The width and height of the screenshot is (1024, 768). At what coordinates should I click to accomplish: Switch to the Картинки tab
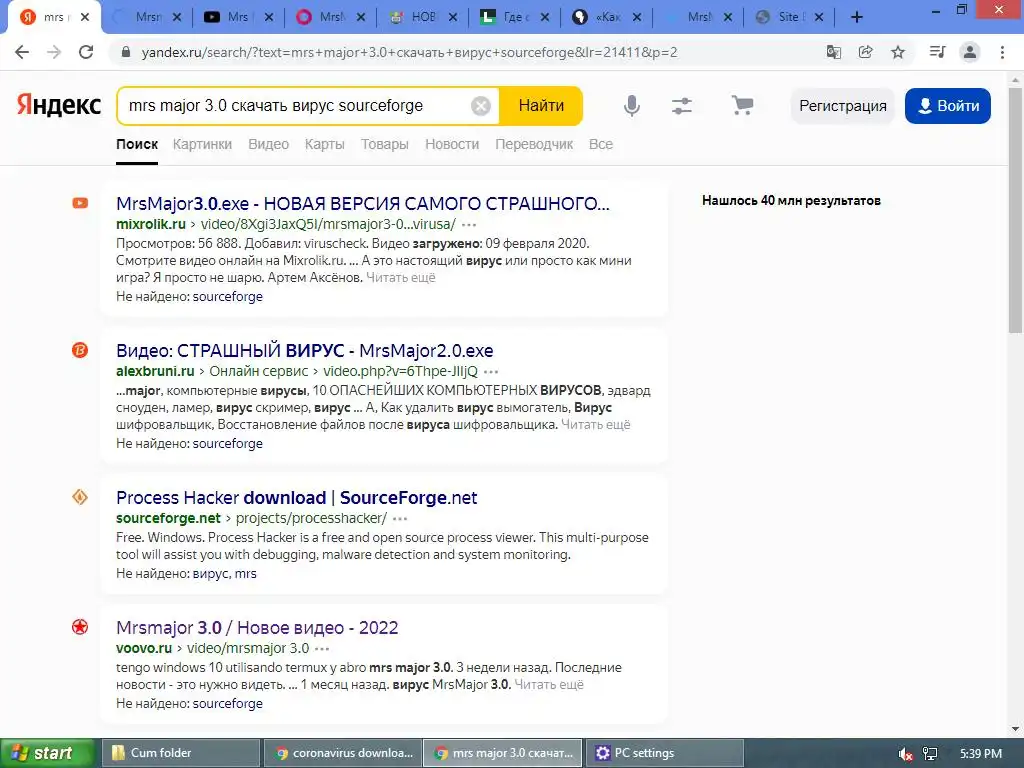(x=202, y=144)
